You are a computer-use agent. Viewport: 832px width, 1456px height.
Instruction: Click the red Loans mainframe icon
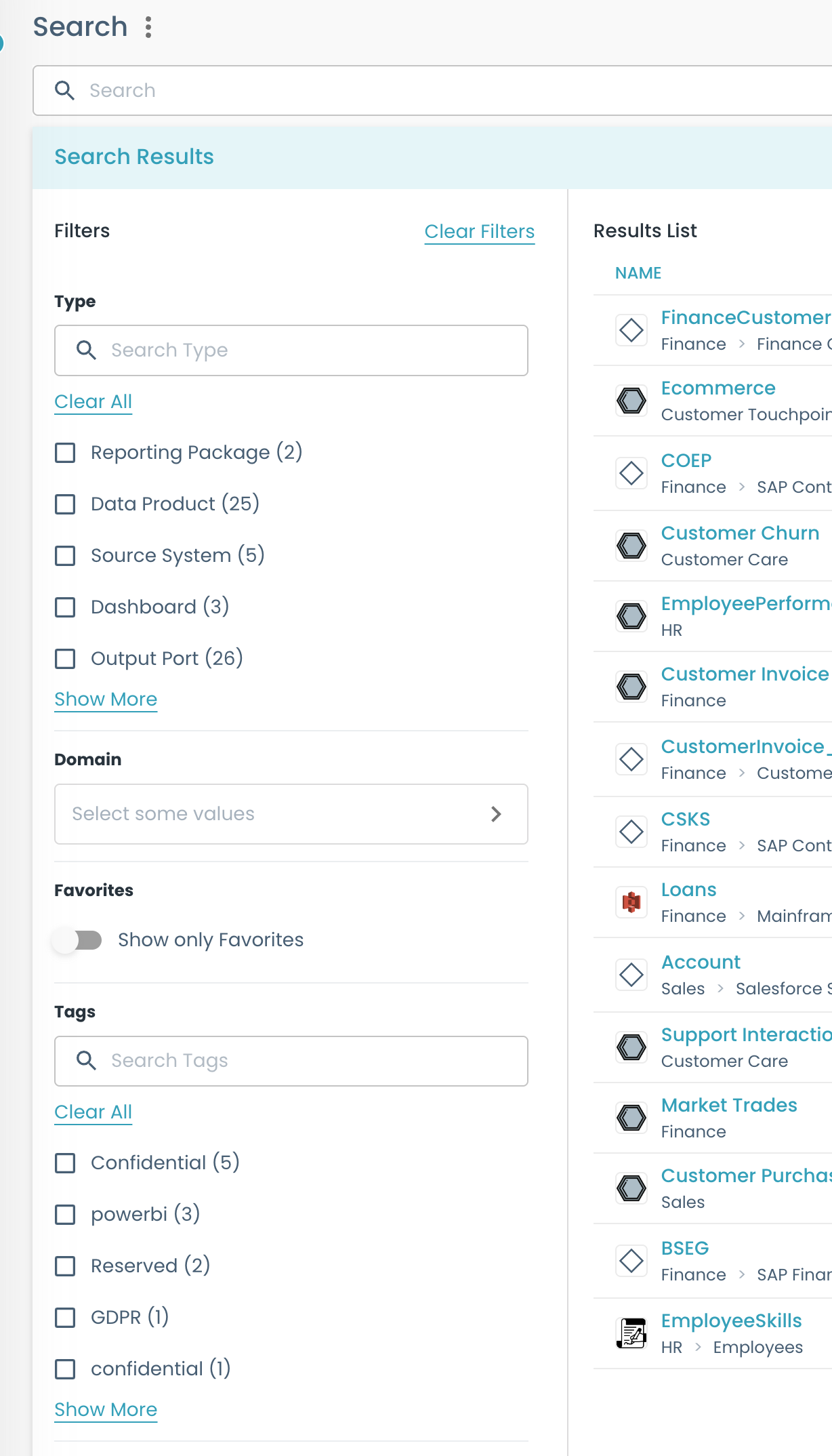[x=630, y=902]
